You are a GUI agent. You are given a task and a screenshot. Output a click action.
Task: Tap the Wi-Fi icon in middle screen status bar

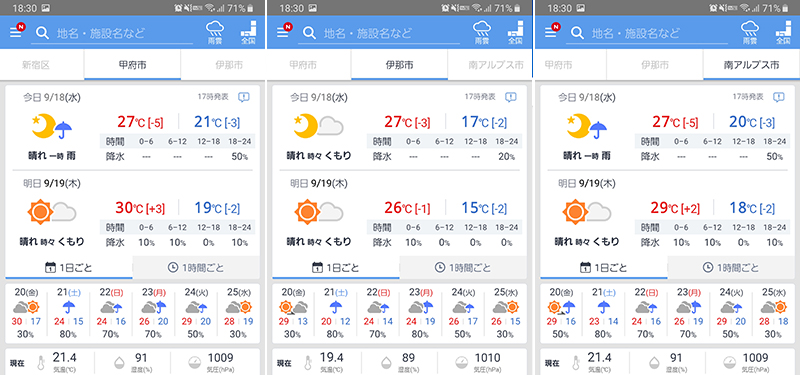coord(477,8)
